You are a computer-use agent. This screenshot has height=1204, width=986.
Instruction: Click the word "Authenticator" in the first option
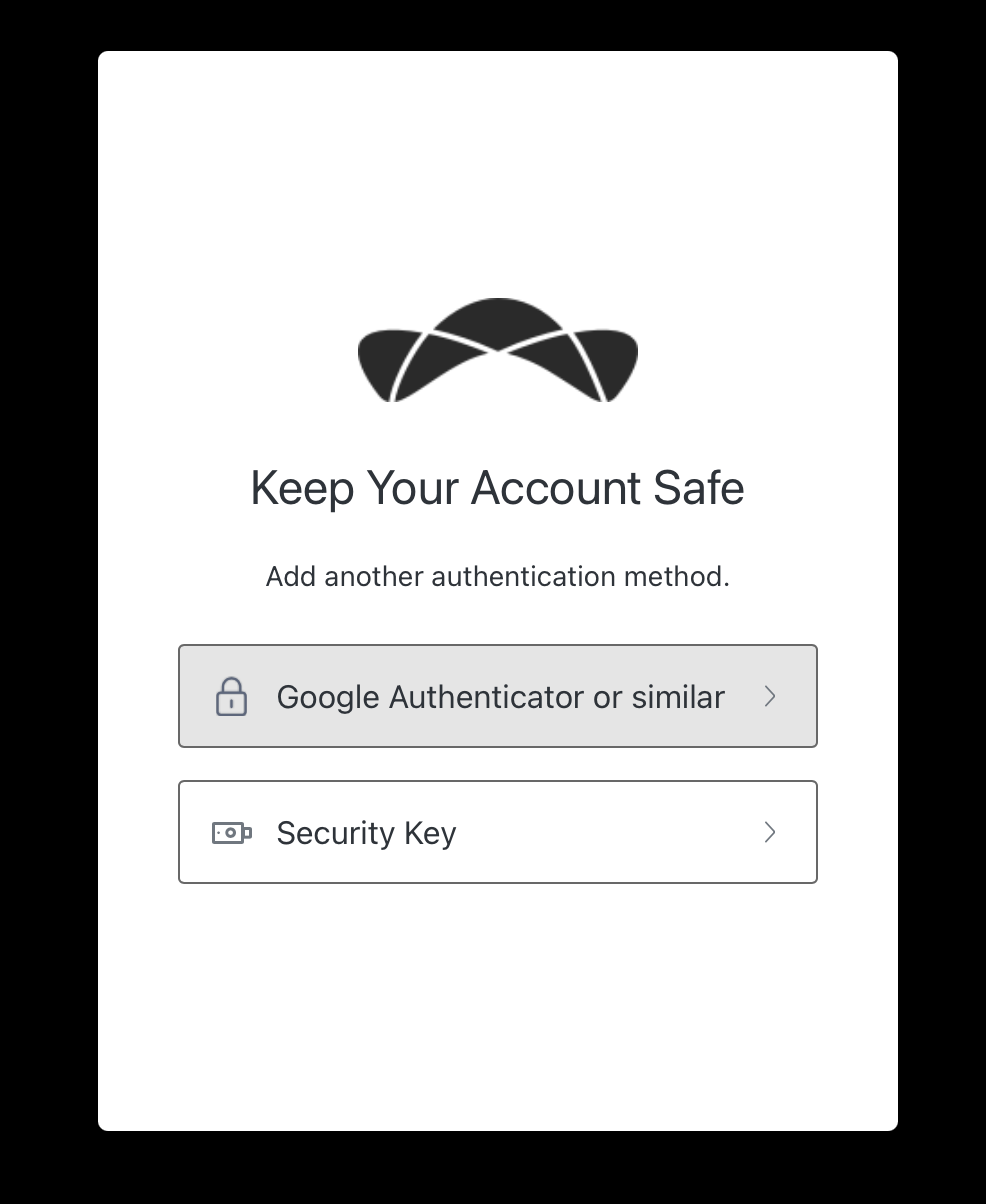(486, 696)
